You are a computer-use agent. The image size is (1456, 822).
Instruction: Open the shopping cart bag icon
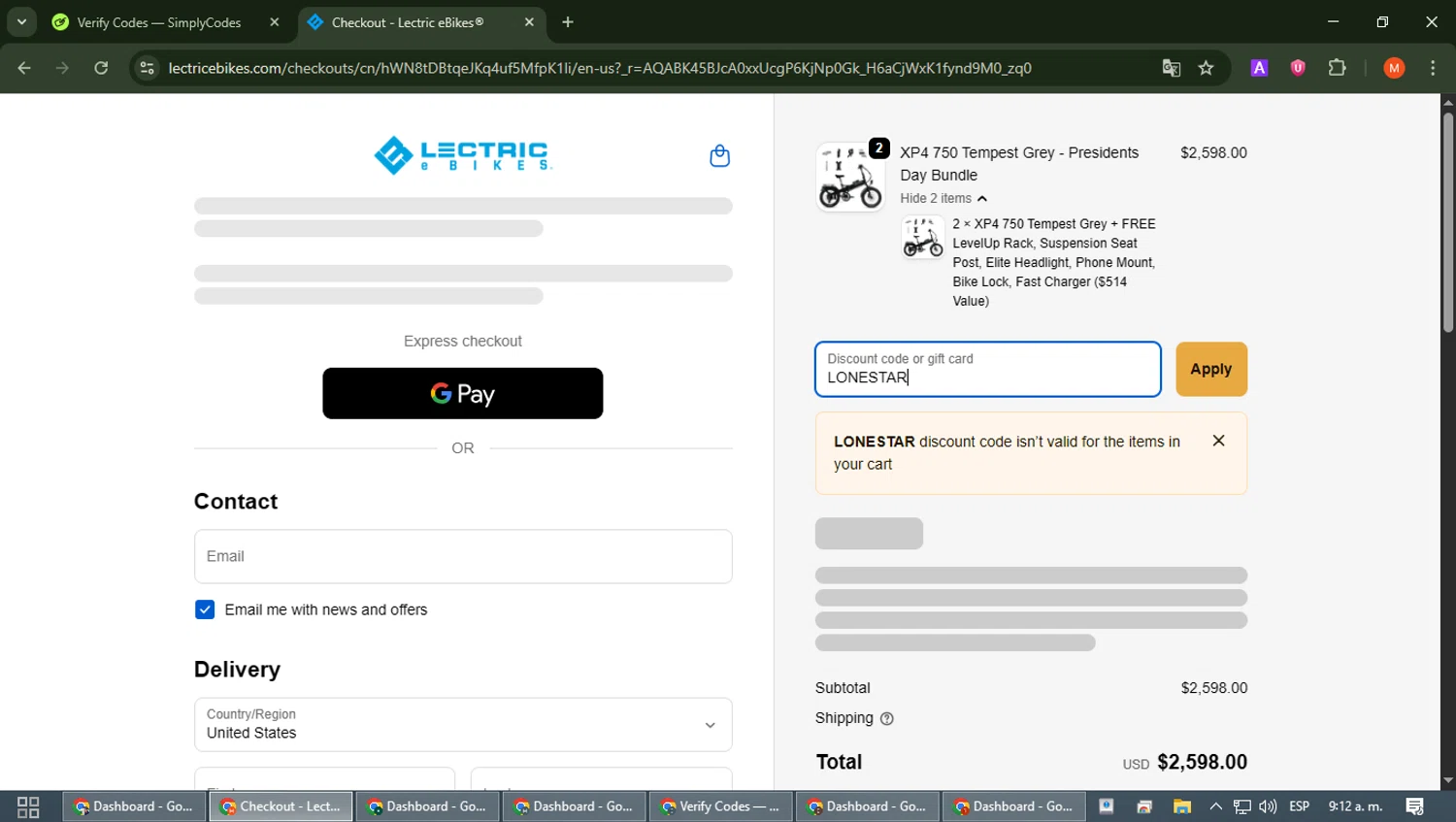click(719, 155)
